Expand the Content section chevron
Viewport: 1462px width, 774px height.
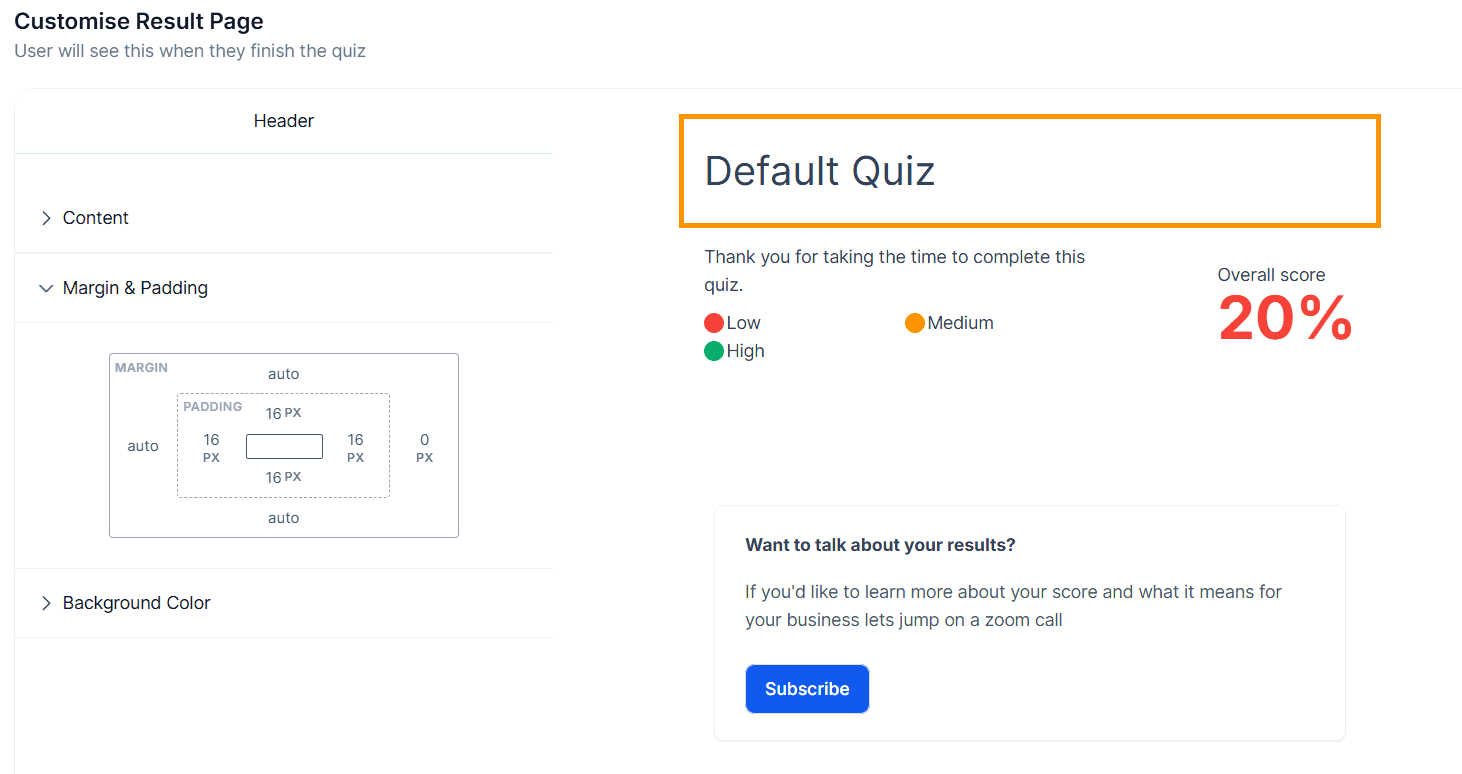[x=46, y=218]
